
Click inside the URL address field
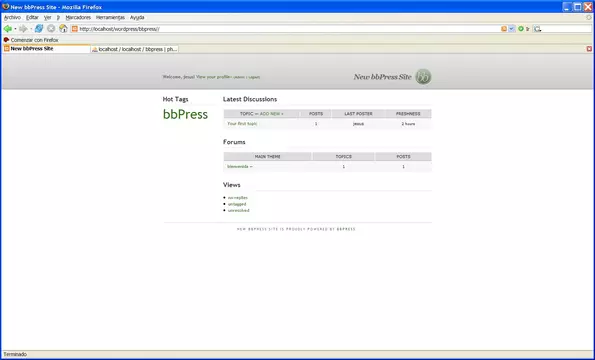click(x=288, y=29)
